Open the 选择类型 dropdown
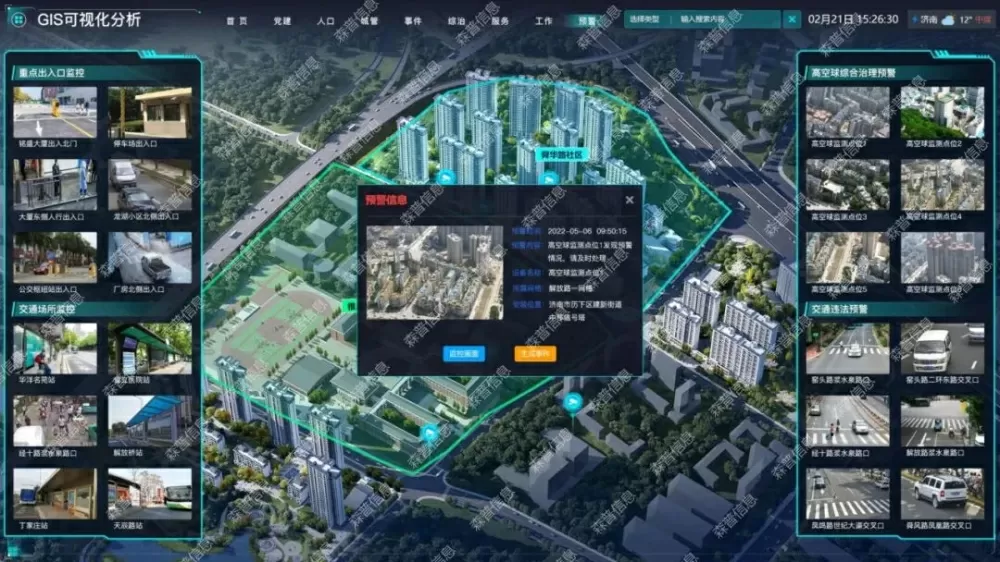 click(649, 19)
